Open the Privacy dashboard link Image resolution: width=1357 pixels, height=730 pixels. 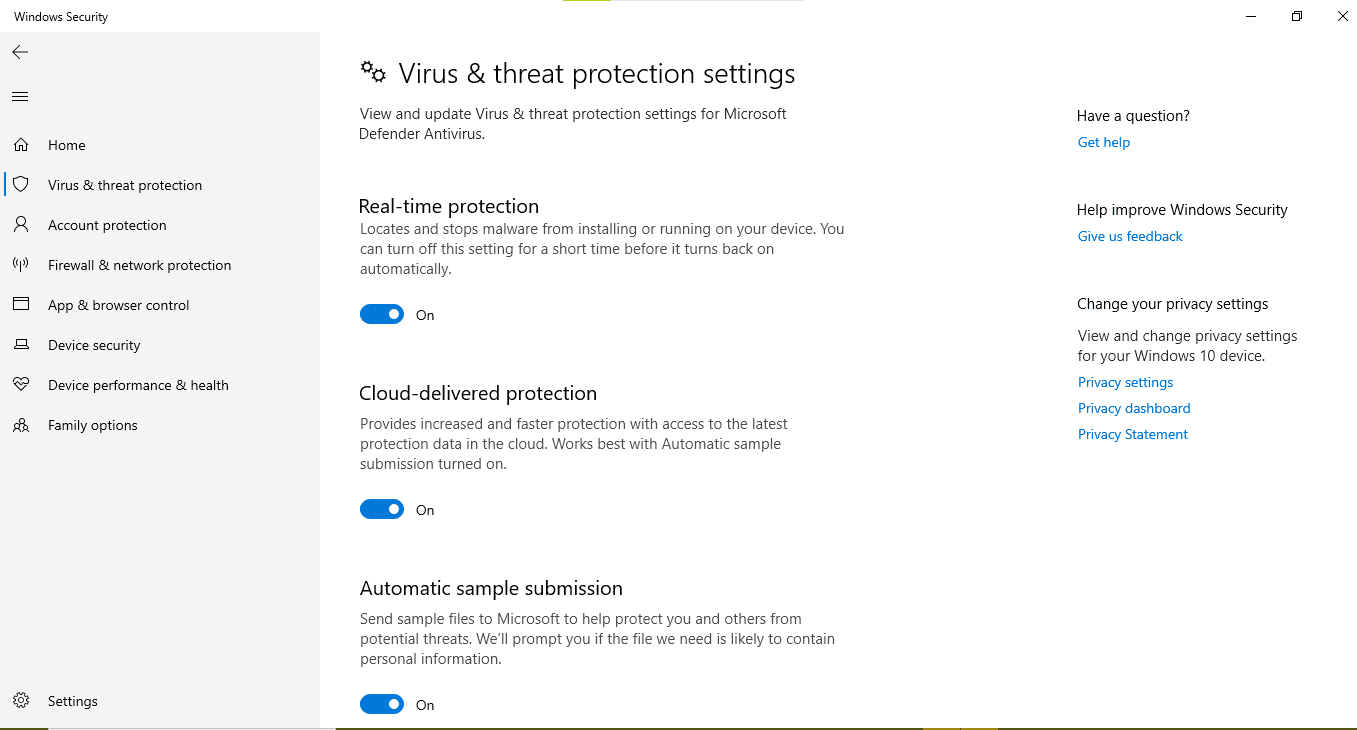pos(1133,408)
